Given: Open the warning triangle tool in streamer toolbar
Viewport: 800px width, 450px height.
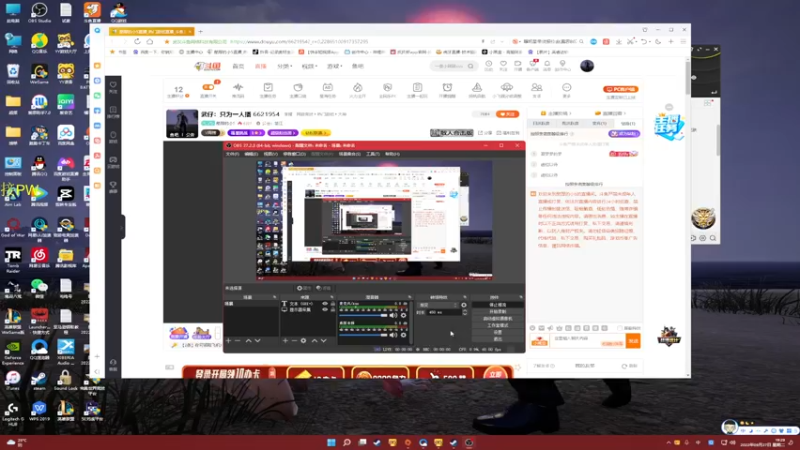Looking at the screenshot, I should click(477, 89).
